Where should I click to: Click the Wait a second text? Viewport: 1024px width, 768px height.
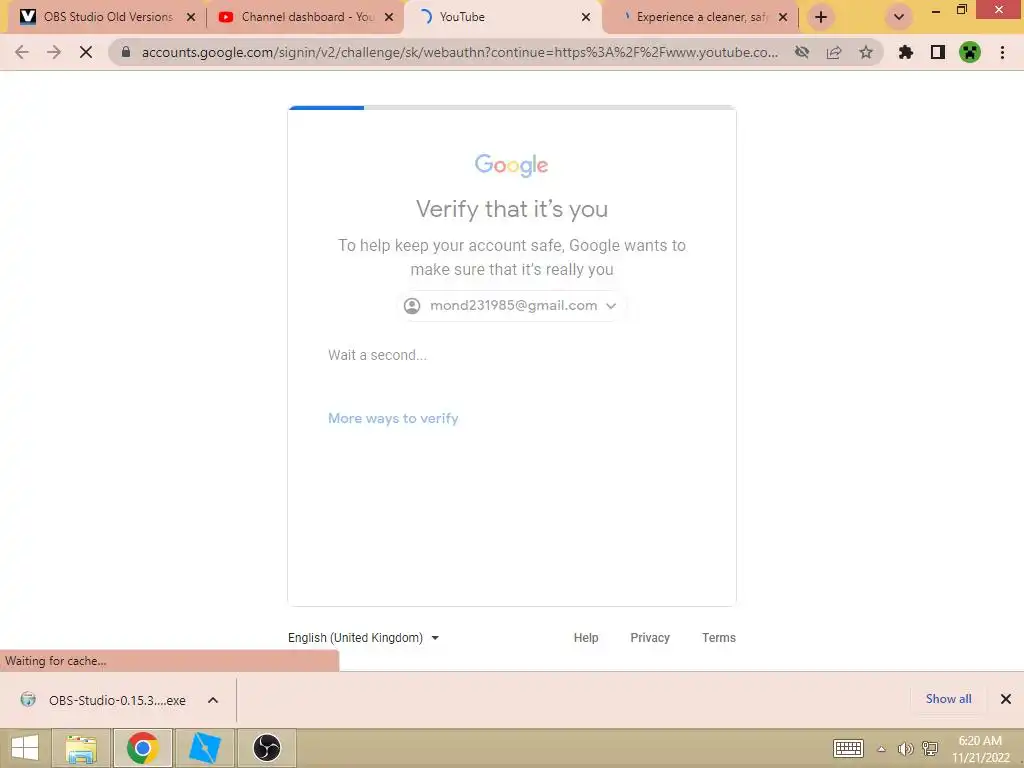pos(377,355)
